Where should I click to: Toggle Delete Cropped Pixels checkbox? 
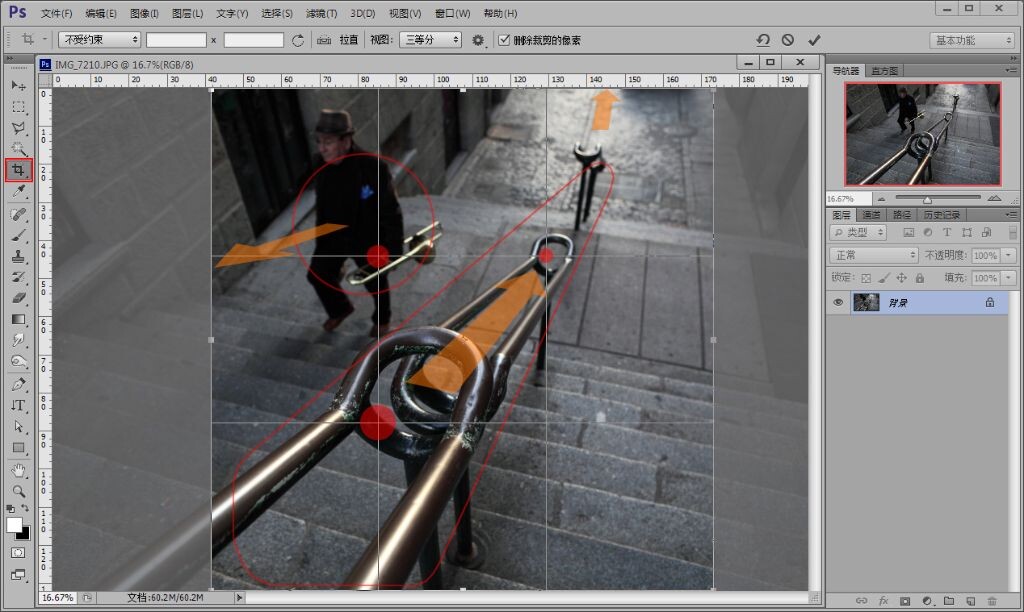tap(504, 40)
